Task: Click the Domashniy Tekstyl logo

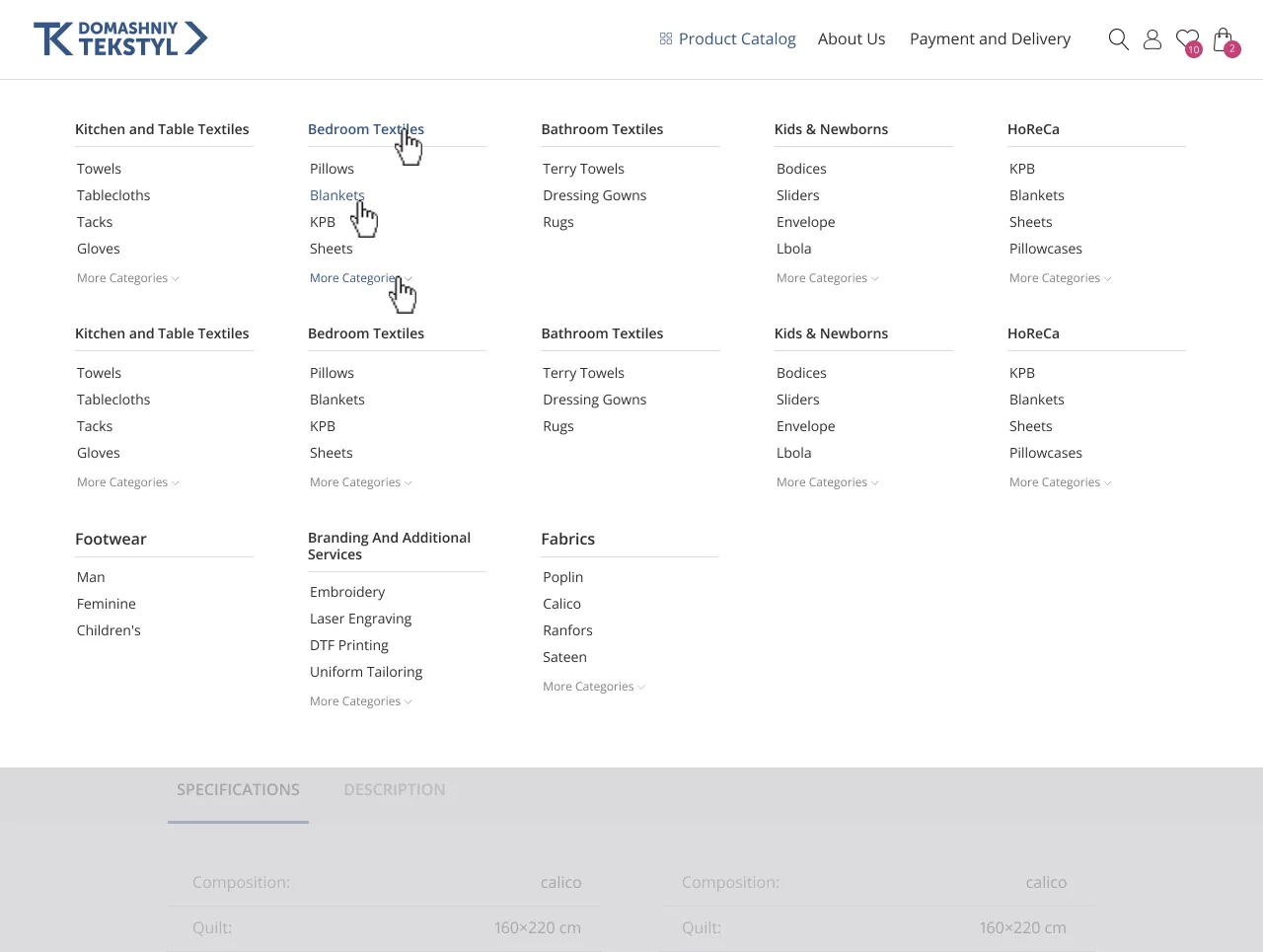Action: [120, 38]
